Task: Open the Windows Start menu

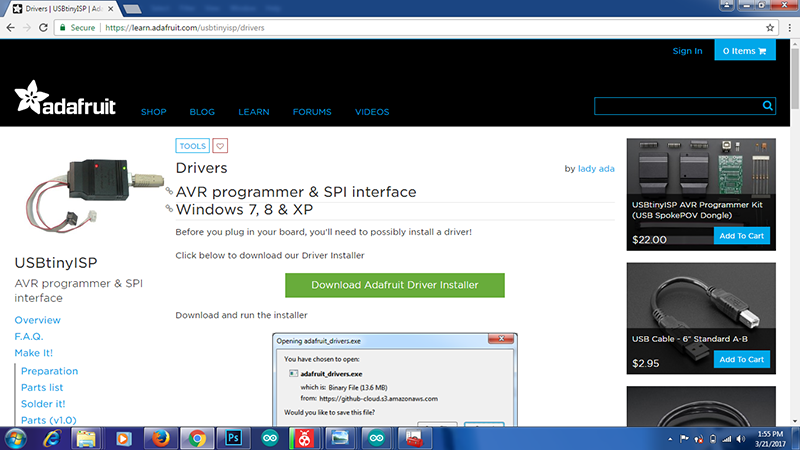Action: click(15, 439)
